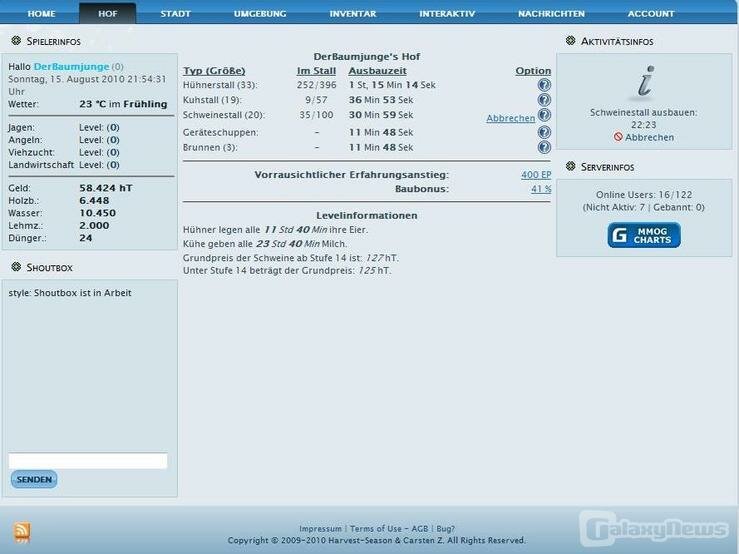Click the help icon for Geräteschuppen row
The height and width of the screenshot is (554, 739).
pos(544,132)
